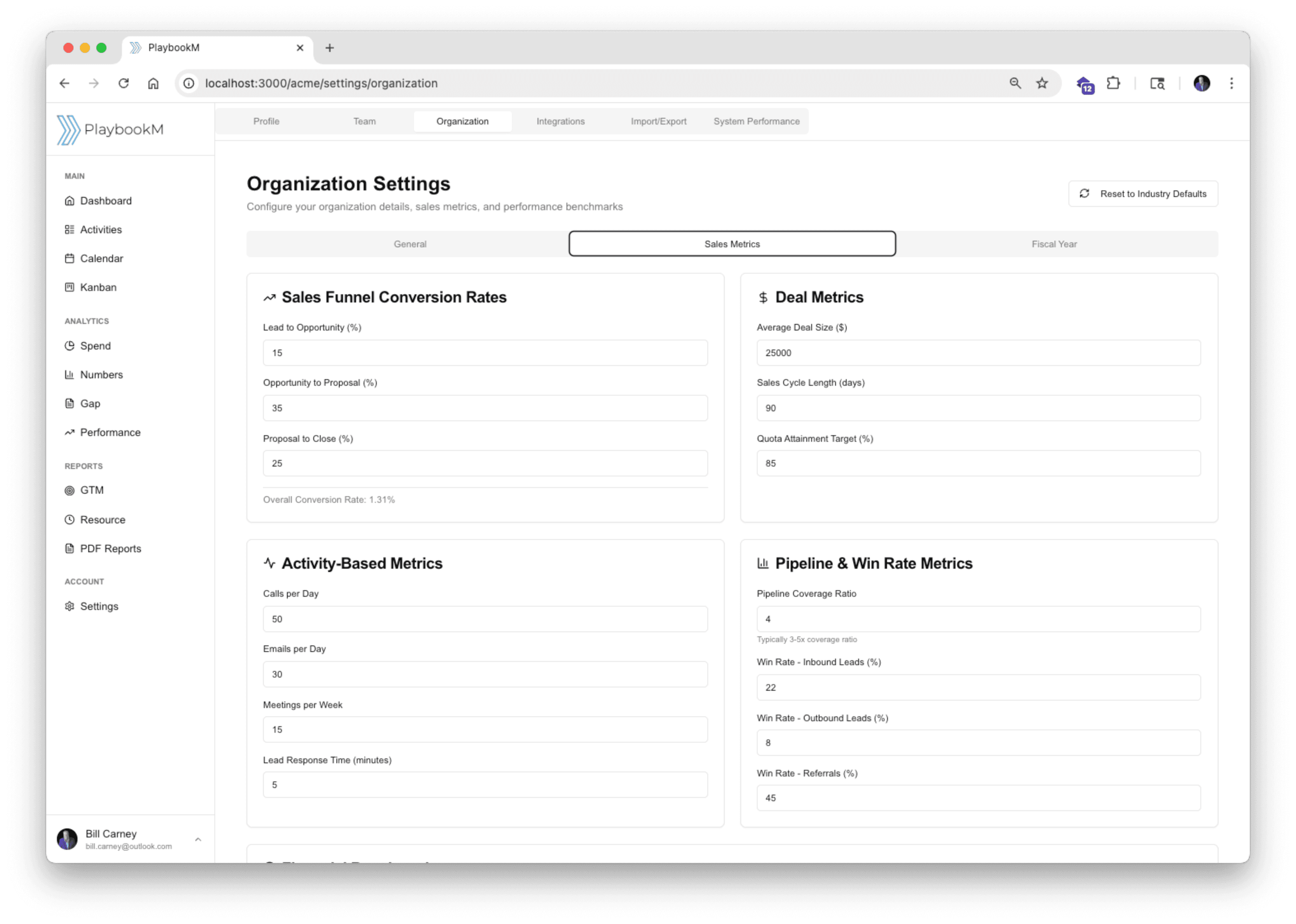Image resolution: width=1296 pixels, height=924 pixels.
Task: Switch to the Team tab
Action: pos(364,121)
